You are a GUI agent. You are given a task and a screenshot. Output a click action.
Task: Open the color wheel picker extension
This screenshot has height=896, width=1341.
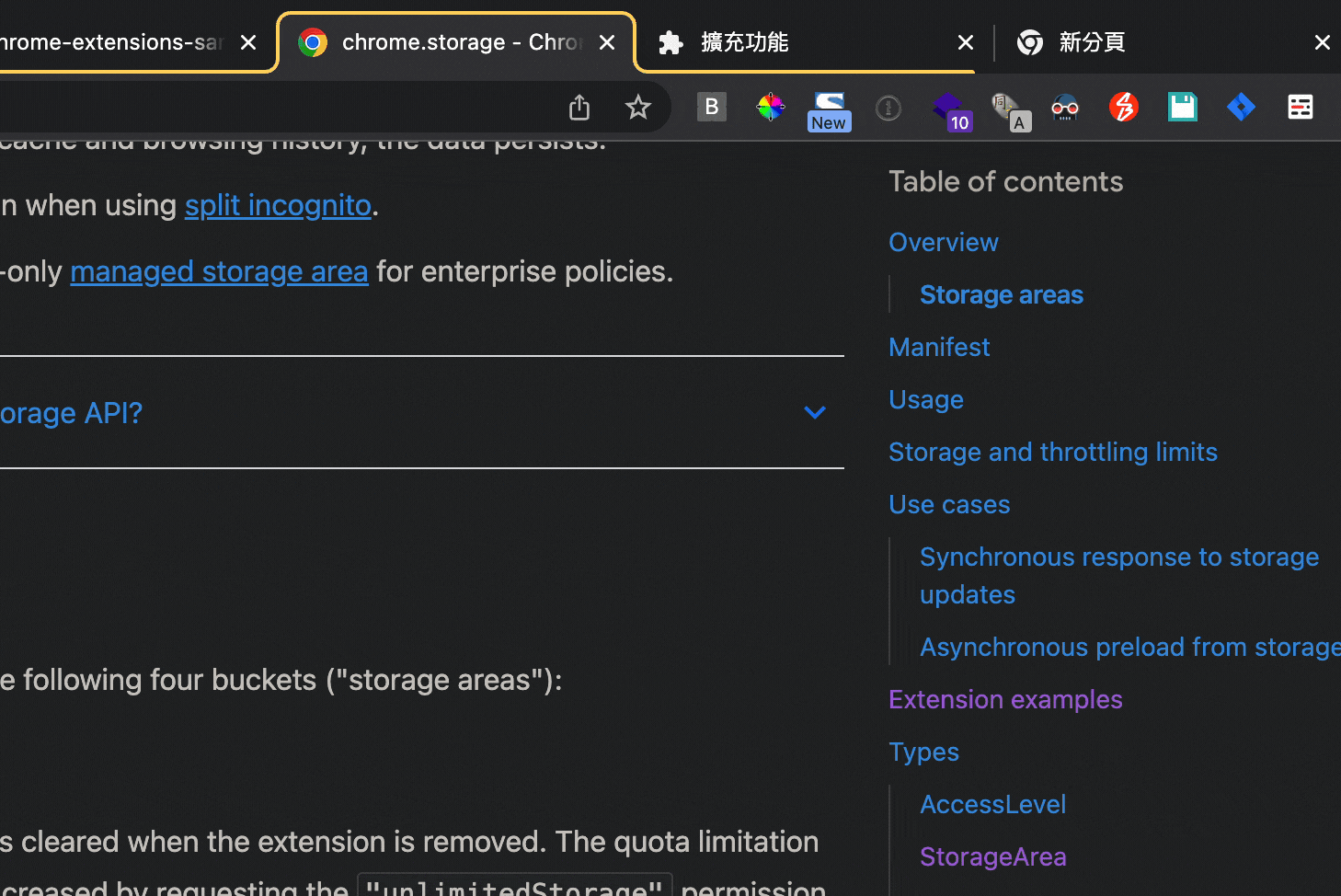click(770, 108)
